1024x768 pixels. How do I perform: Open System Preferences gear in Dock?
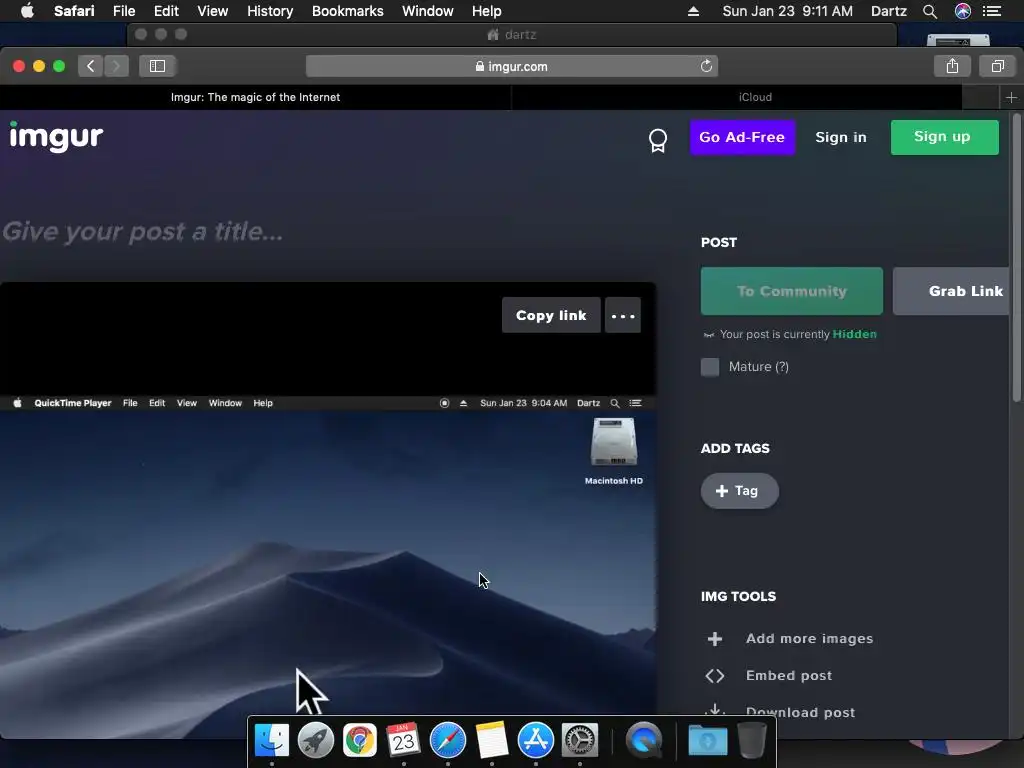pyautogui.click(x=580, y=741)
